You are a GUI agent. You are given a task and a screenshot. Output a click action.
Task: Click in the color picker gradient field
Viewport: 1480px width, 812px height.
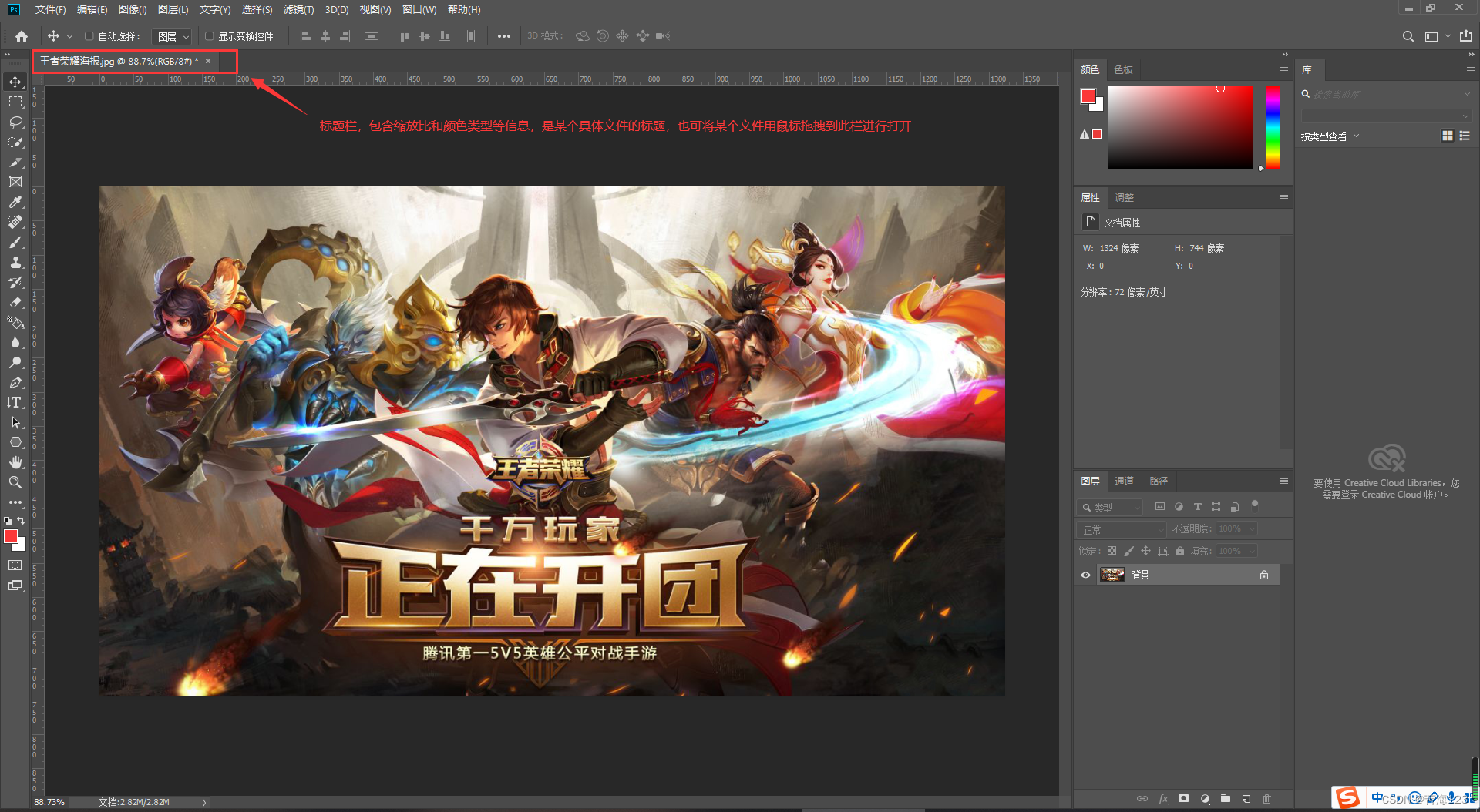point(1180,127)
